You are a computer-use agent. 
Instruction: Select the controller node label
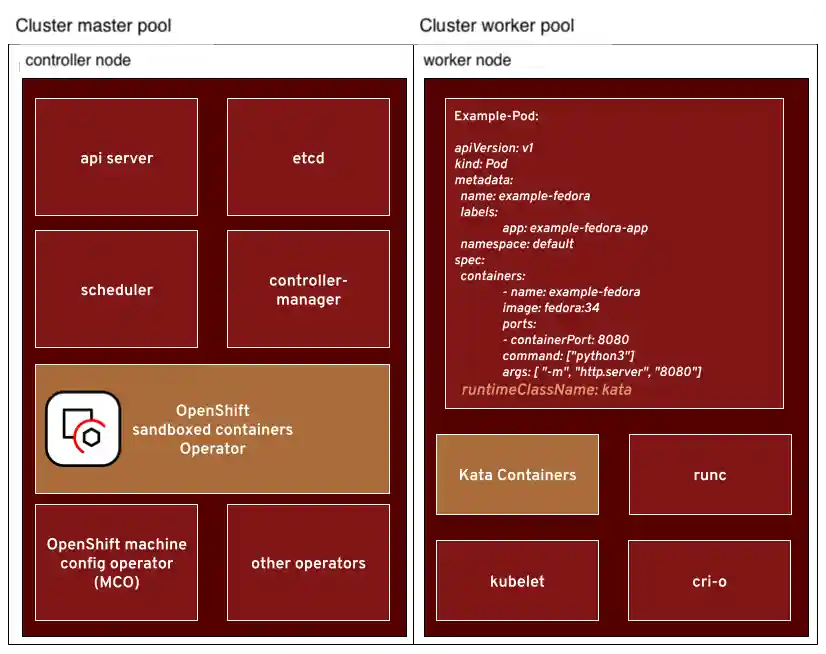point(78,60)
